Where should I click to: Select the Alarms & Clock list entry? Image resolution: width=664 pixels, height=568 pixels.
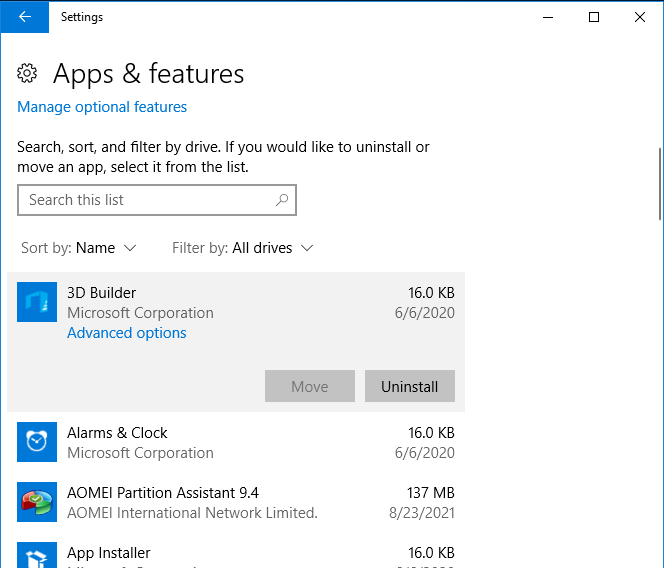pos(236,442)
